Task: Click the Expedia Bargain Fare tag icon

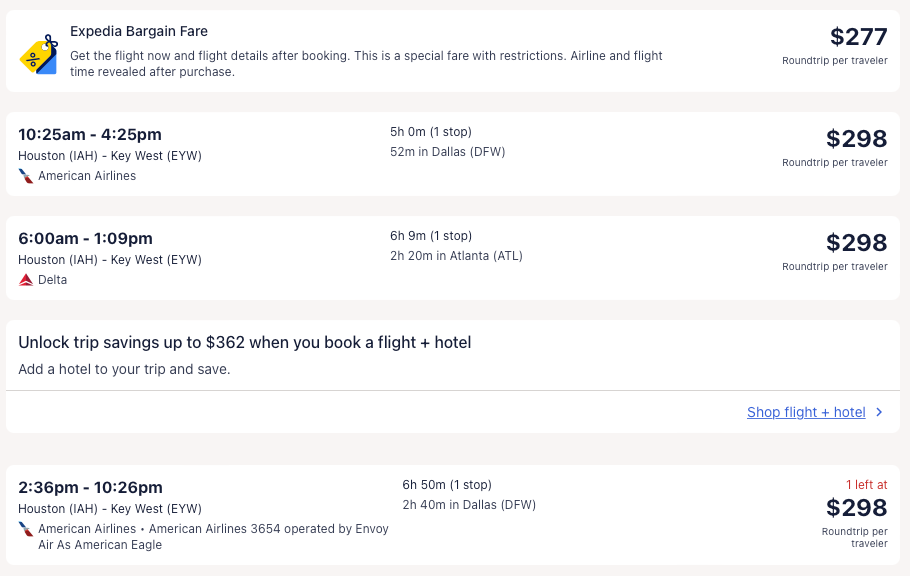Action: tap(38, 55)
